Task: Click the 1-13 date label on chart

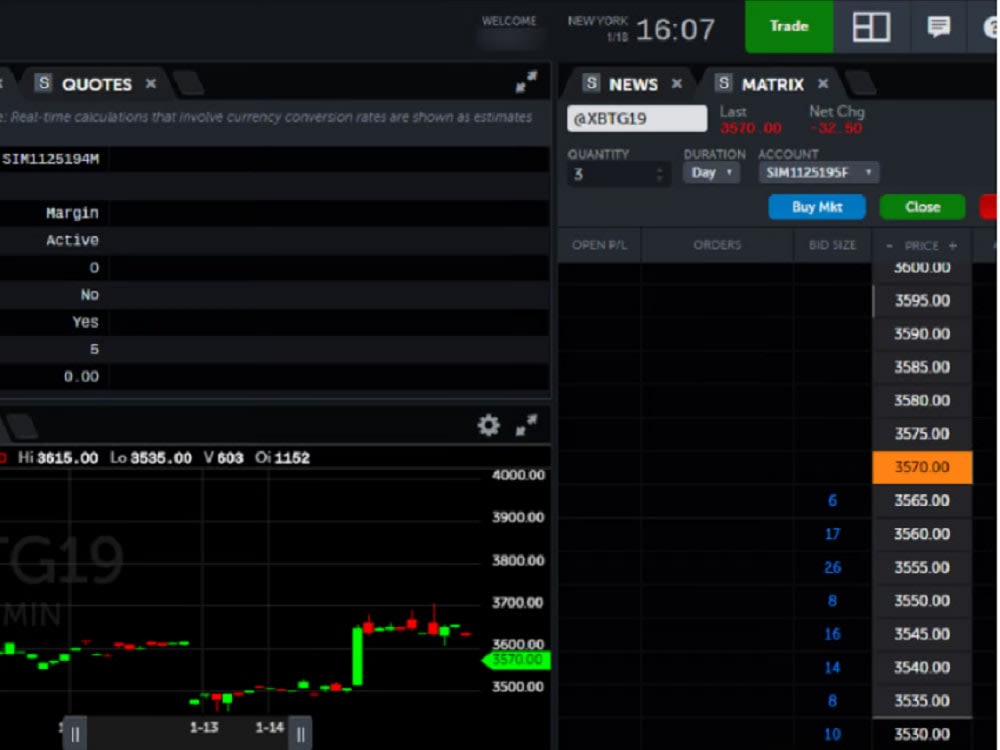Action: point(204,727)
